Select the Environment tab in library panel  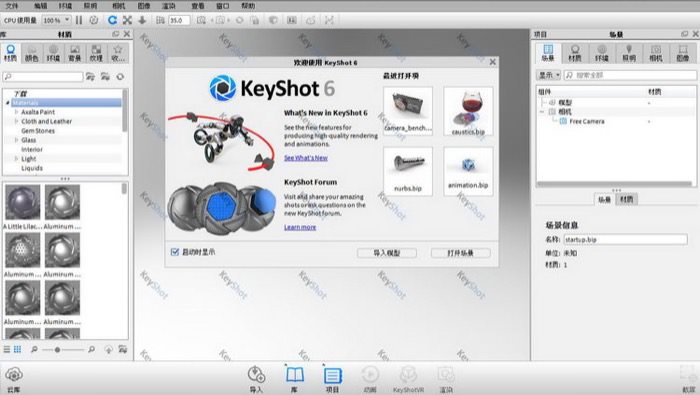pyautogui.click(x=53, y=53)
